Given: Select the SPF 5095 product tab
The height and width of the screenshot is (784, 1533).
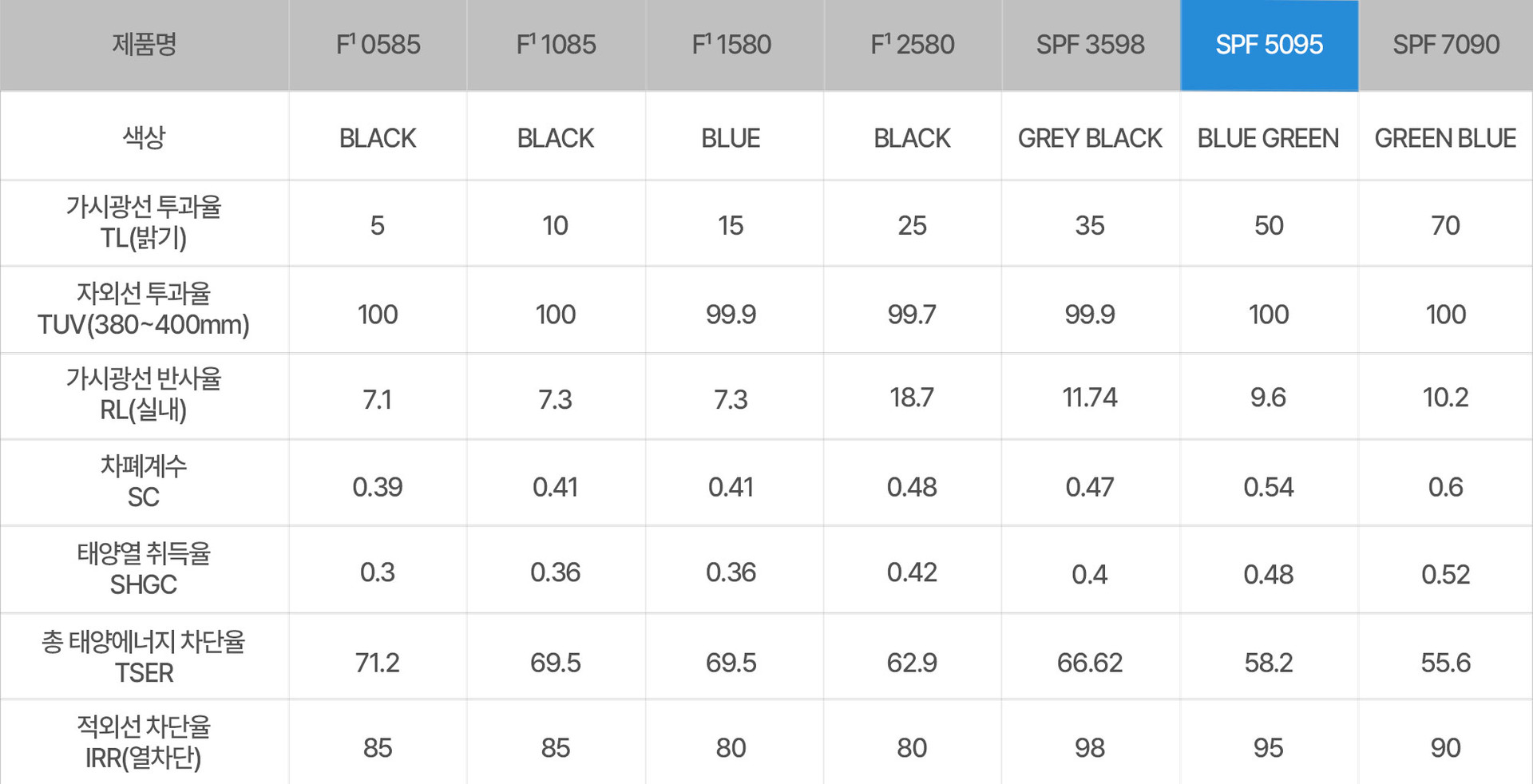Looking at the screenshot, I should tap(1269, 46).
